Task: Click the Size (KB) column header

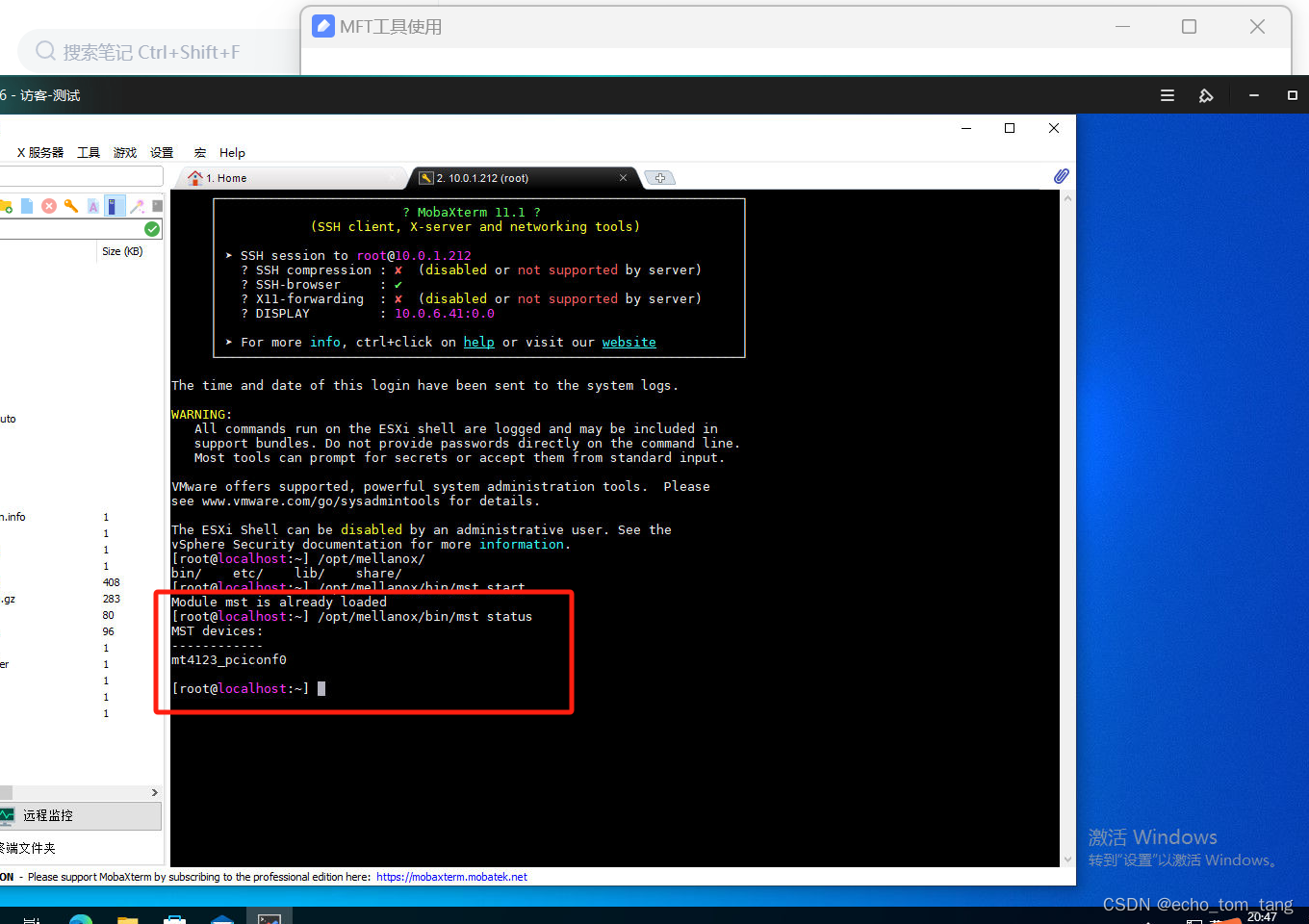Action: point(122,251)
